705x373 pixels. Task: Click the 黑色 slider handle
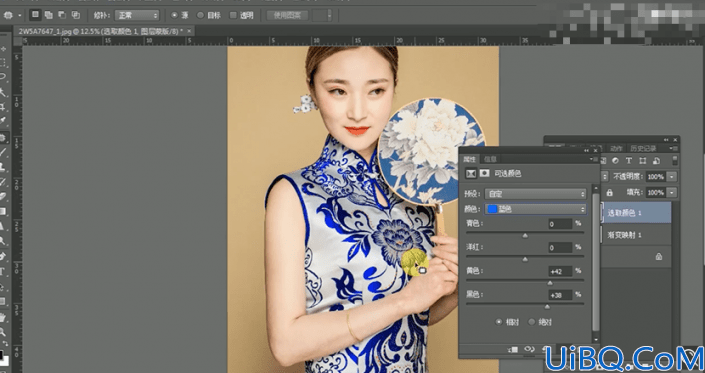[547, 306]
